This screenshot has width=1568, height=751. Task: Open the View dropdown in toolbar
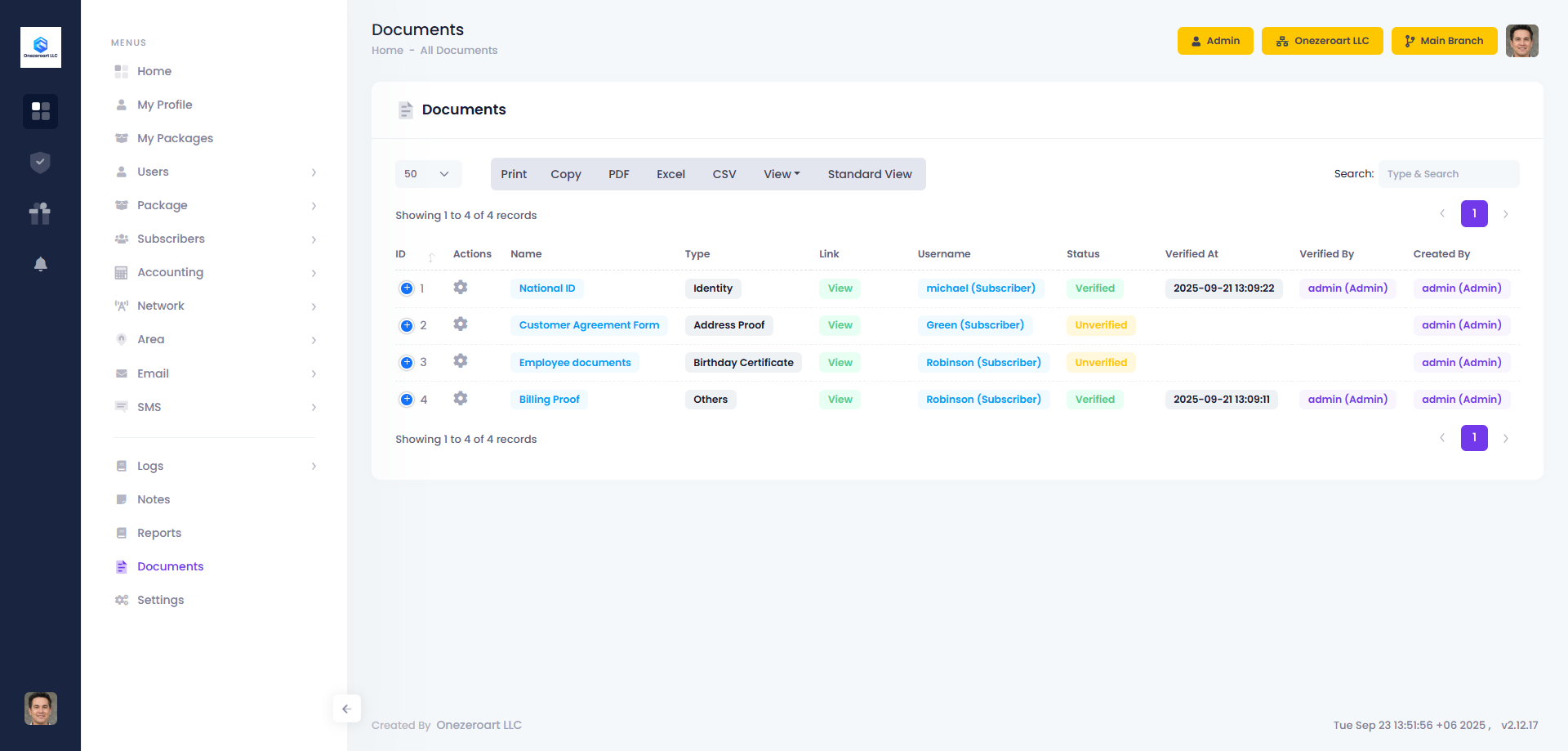click(782, 174)
